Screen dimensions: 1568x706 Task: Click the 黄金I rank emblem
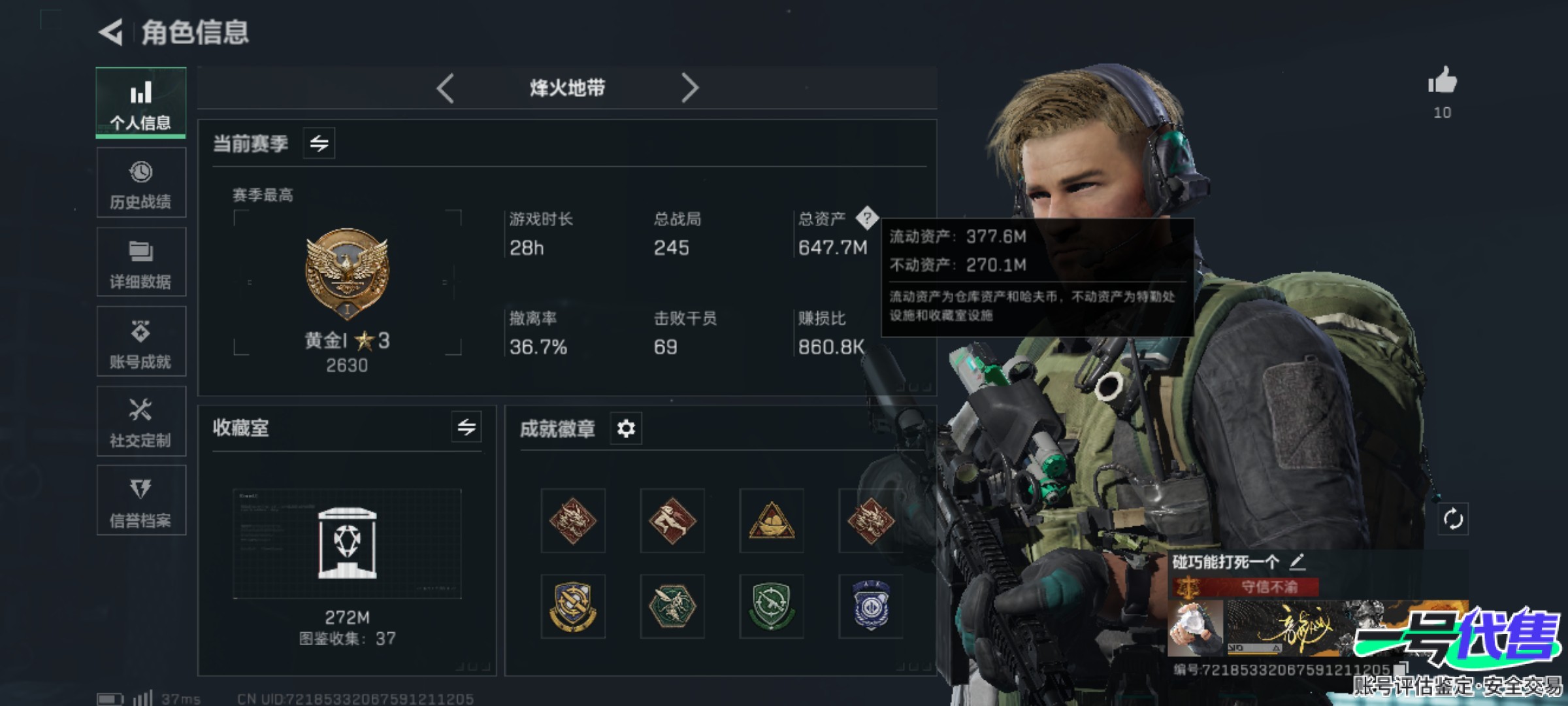click(347, 274)
